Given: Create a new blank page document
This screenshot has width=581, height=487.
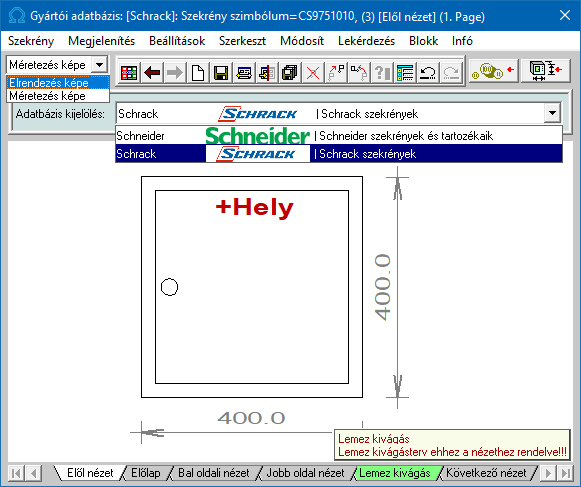Looking at the screenshot, I should point(198,72).
